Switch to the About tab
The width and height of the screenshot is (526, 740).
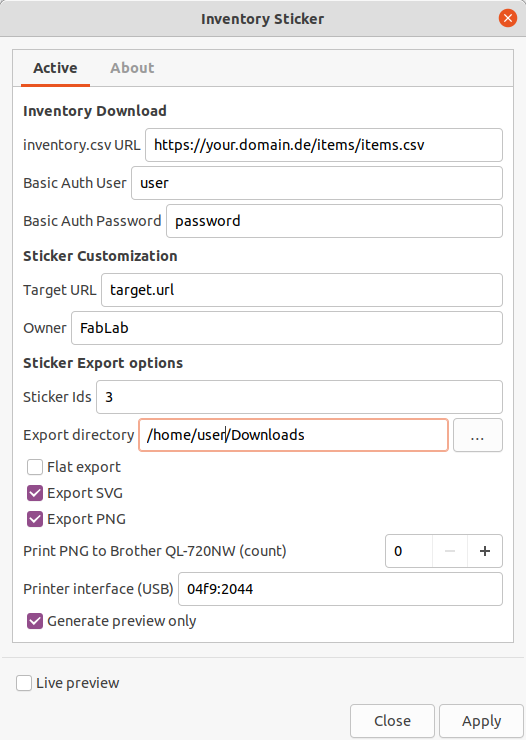click(132, 68)
